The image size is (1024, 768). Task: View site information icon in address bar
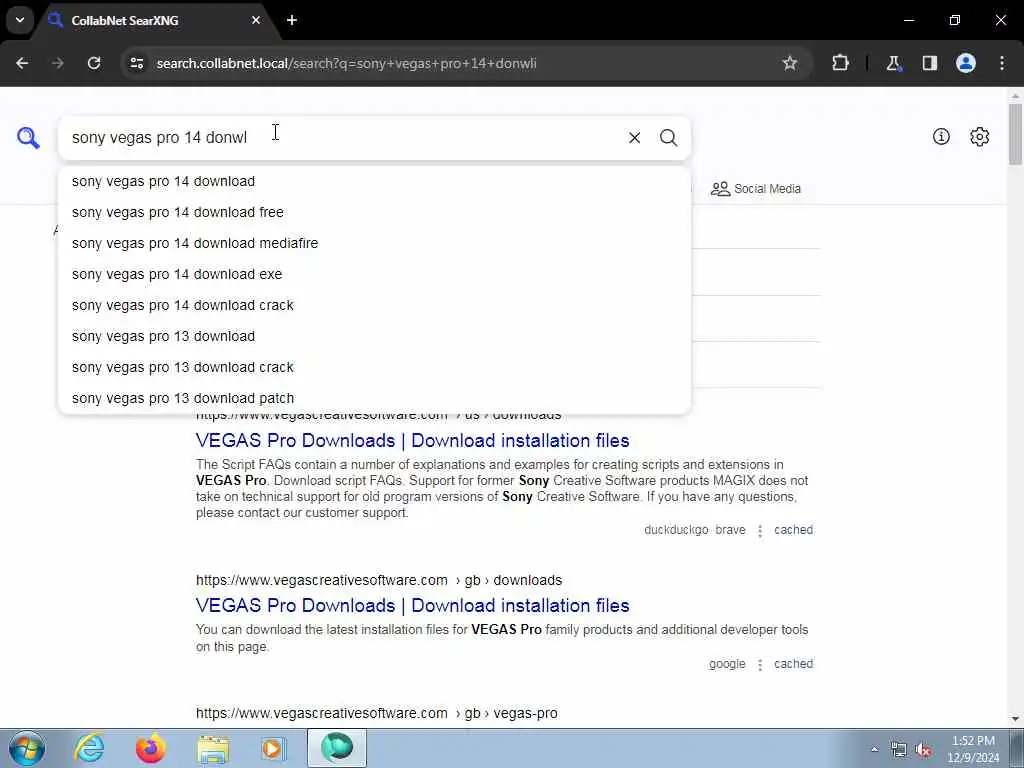click(137, 63)
